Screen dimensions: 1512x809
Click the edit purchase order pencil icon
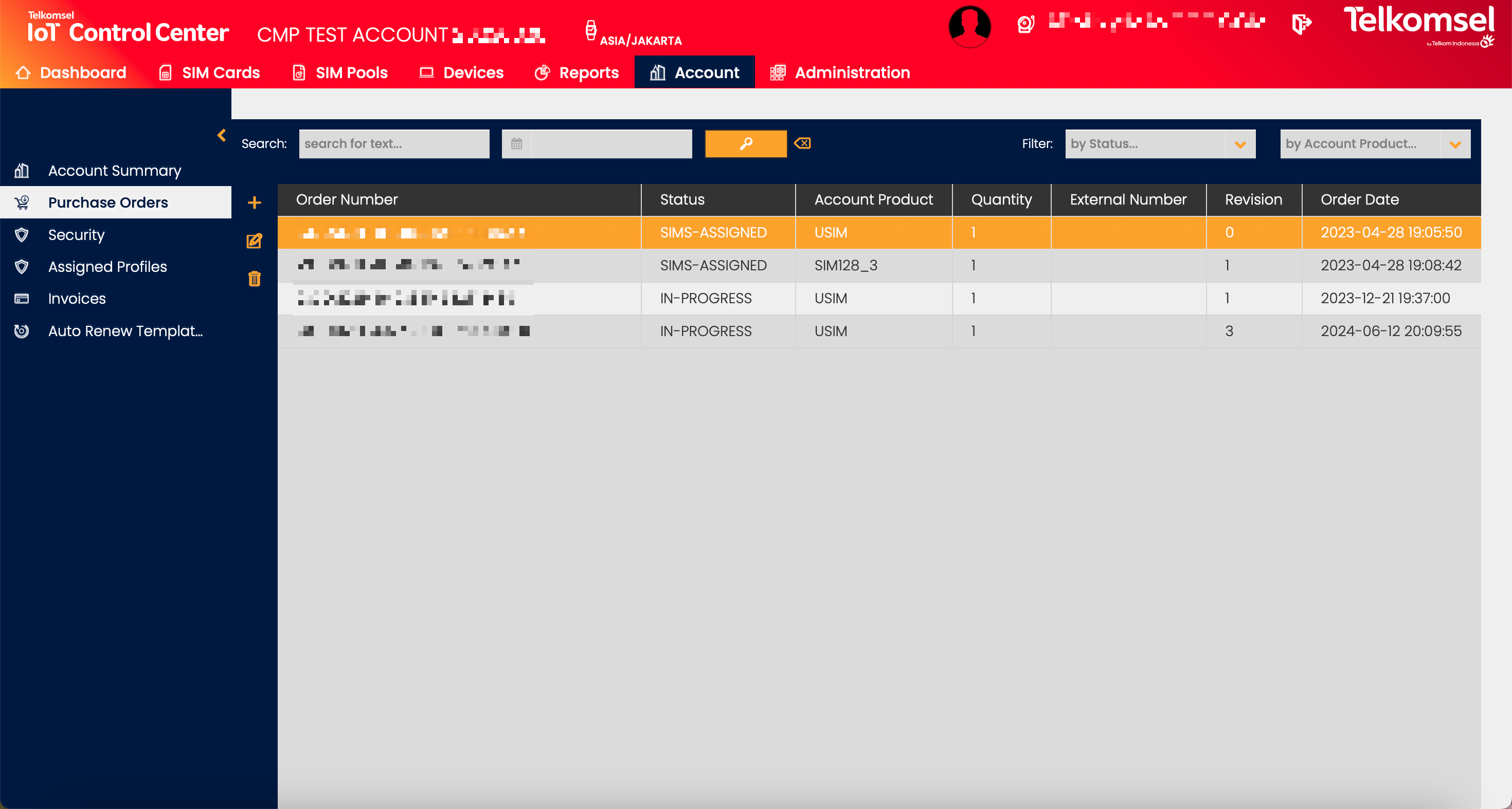(x=254, y=241)
